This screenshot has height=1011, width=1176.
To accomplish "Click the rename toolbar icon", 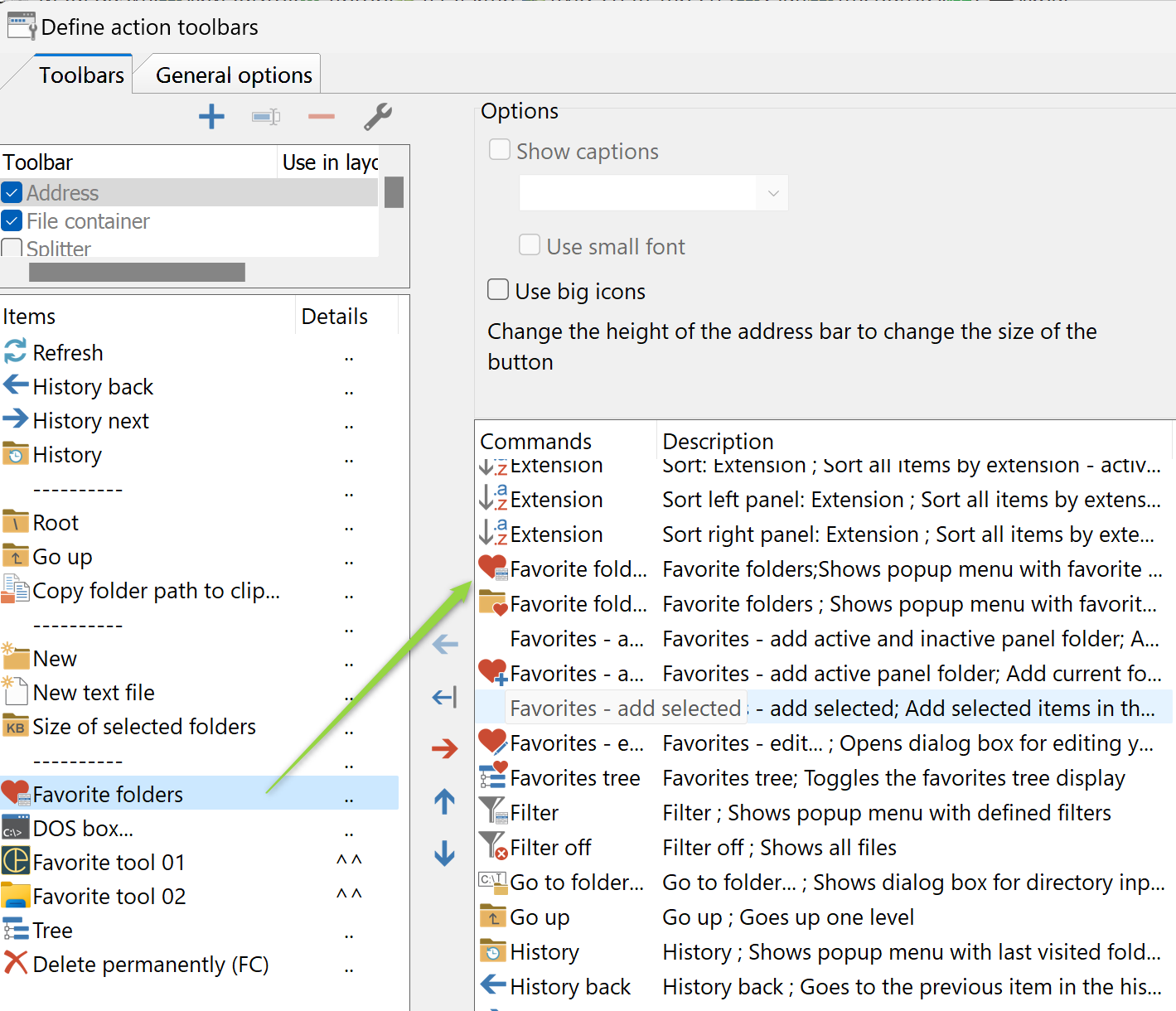I will pos(266,117).
